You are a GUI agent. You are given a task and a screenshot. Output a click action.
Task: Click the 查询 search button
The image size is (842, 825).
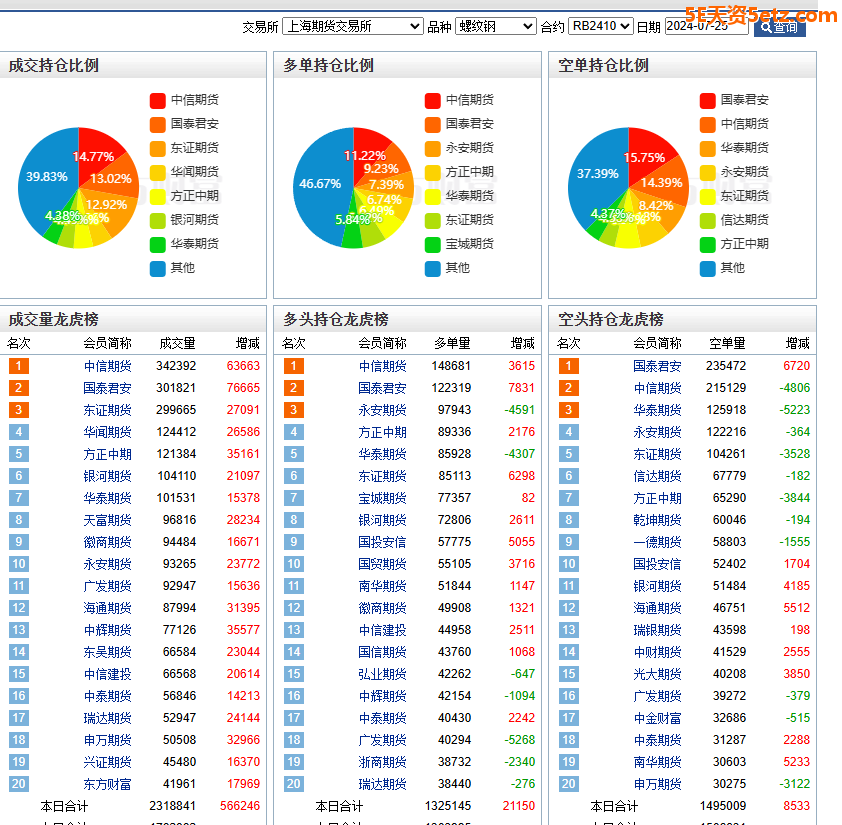click(779, 27)
